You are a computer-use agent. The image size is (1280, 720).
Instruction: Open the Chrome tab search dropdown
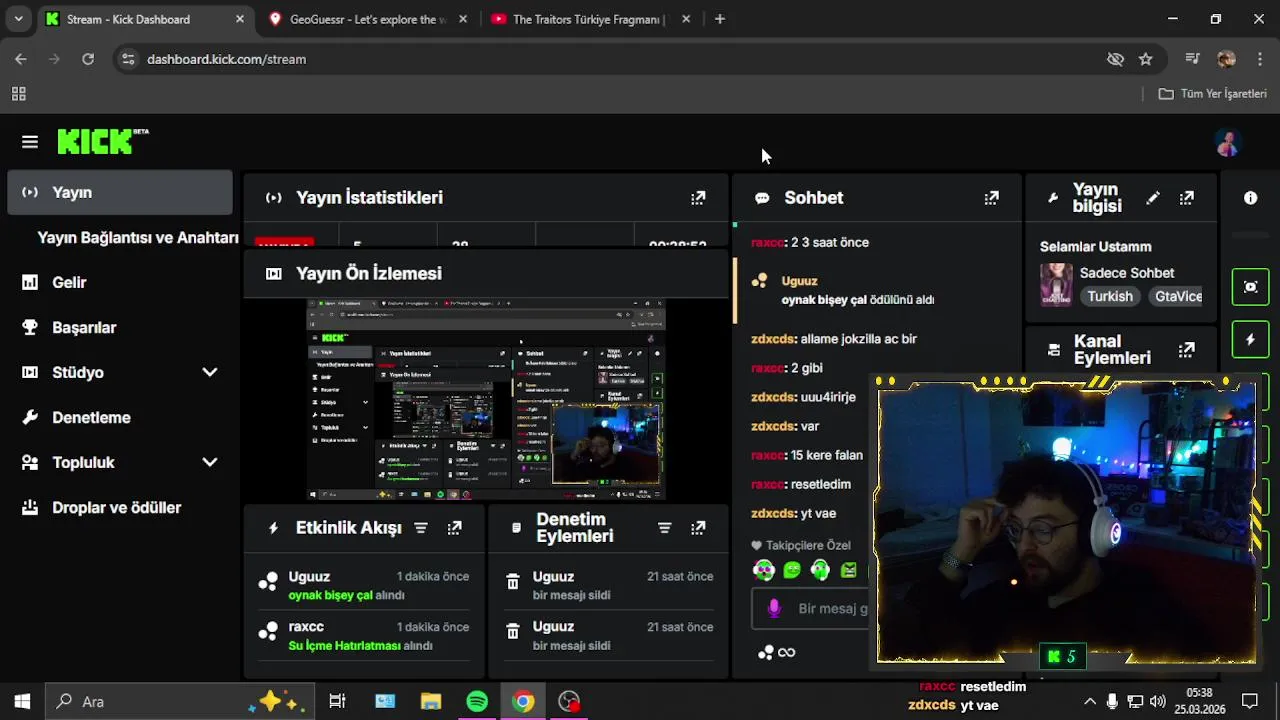pos(18,19)
